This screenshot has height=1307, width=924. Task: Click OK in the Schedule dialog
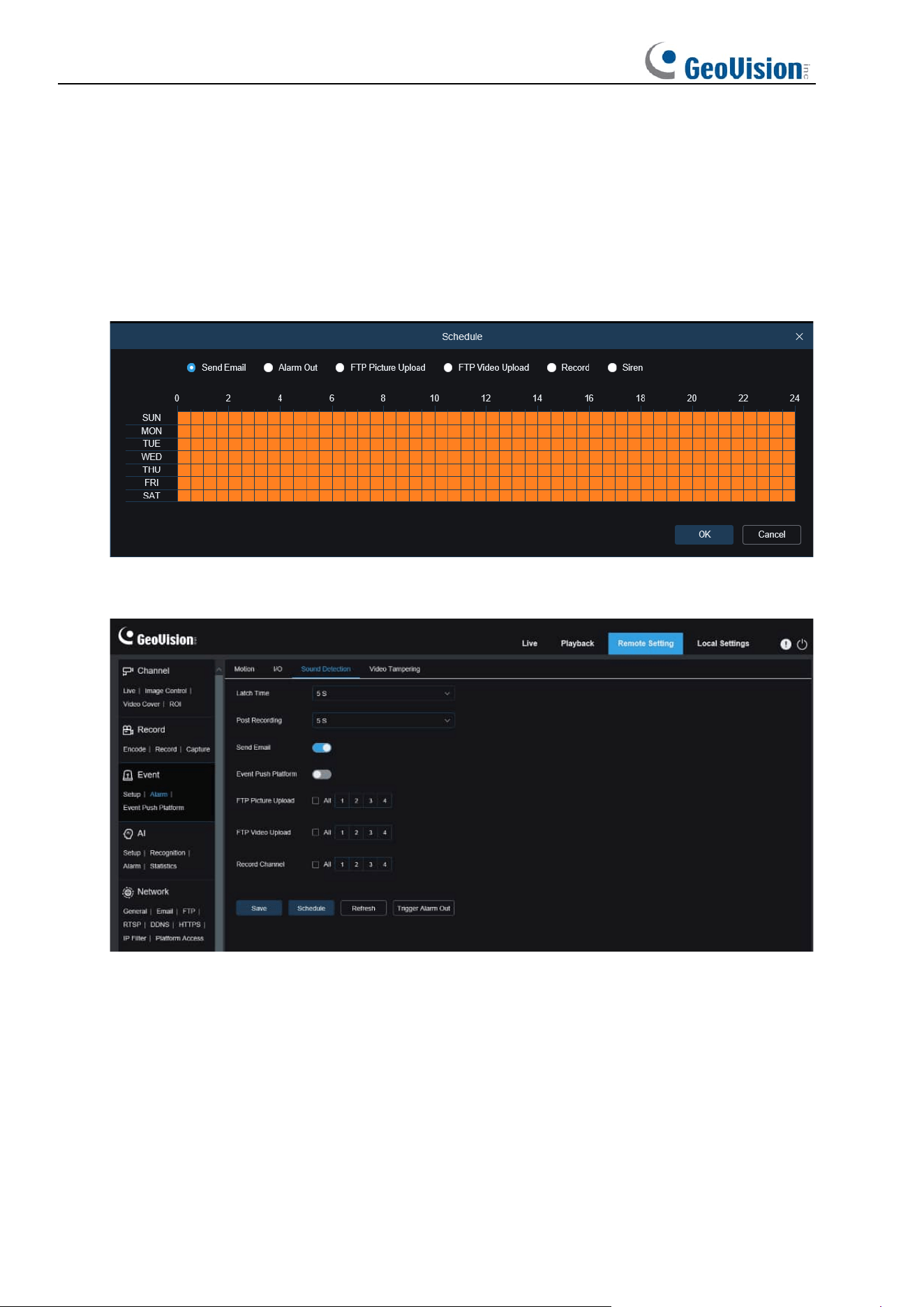704,535
